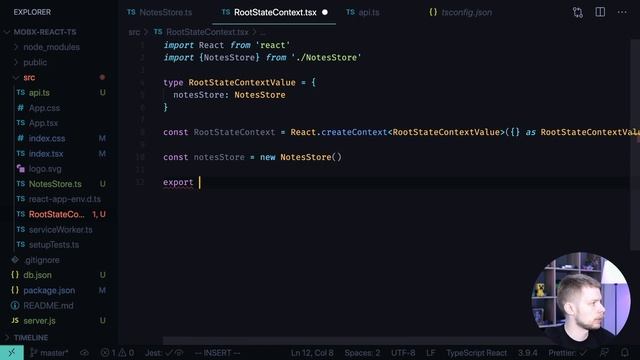Expand the TIMELINE section

click(x=31, y=338)
